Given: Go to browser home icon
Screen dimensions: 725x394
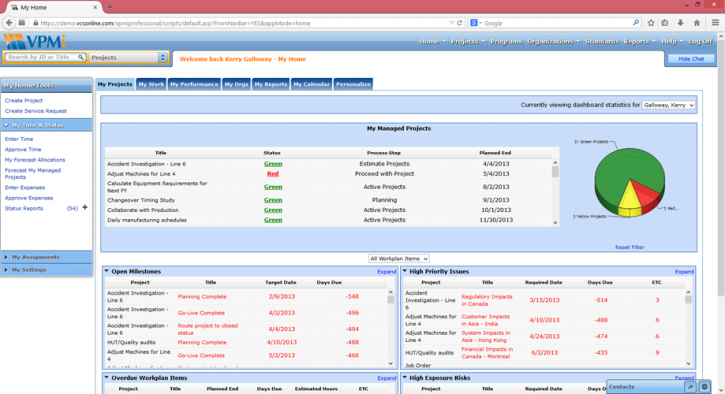Looking at the screenshot, I should [697, 23].
